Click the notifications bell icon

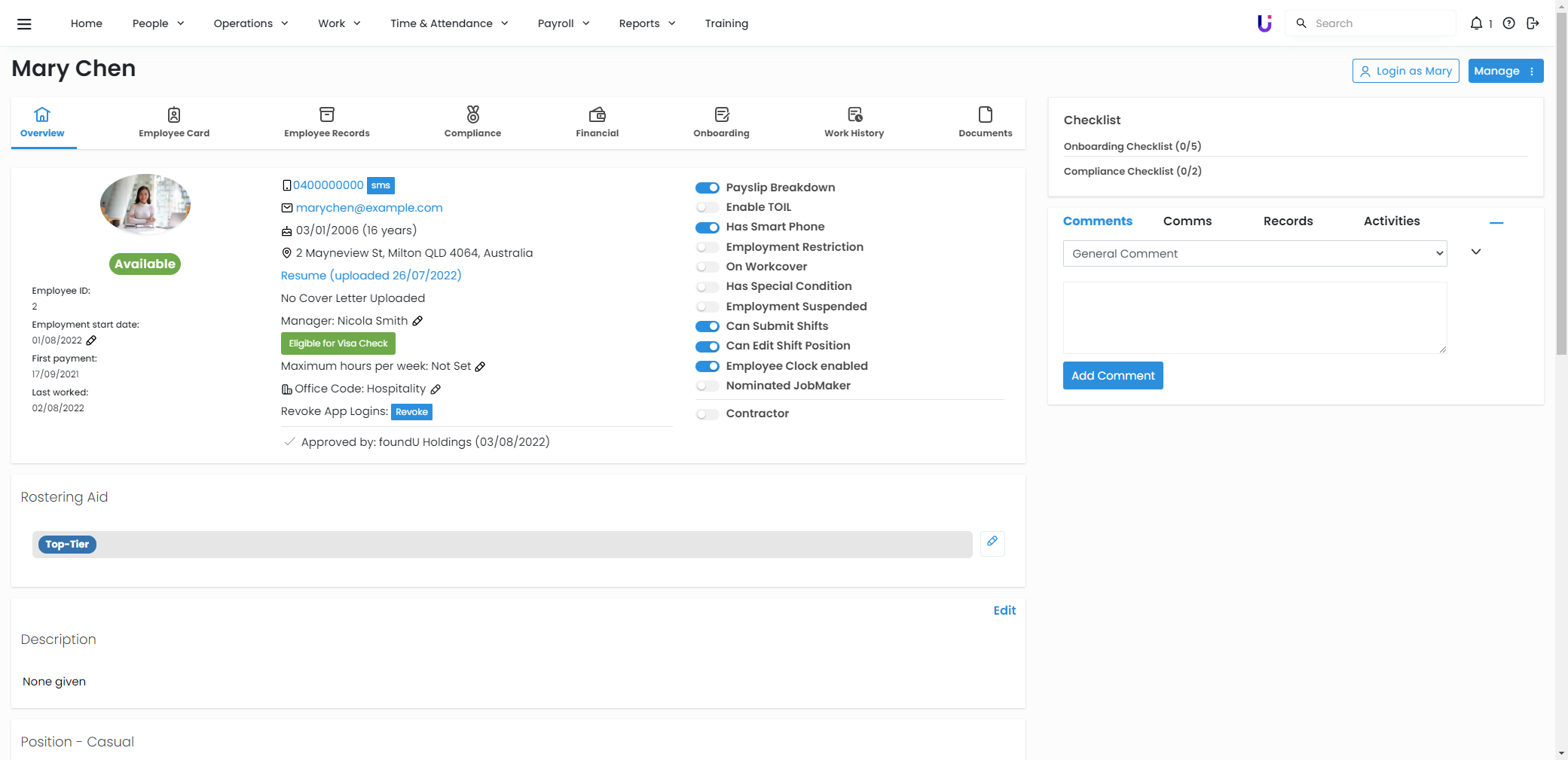(x=1476, y=23)
